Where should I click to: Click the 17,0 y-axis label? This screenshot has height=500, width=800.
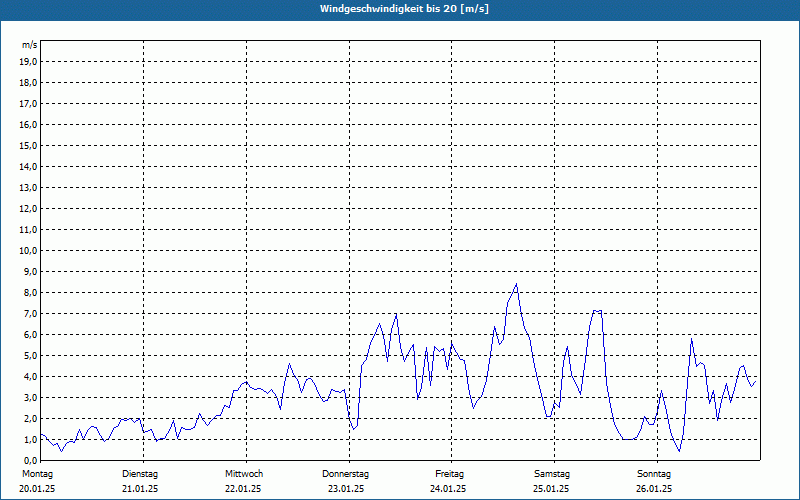[x=28, y=104]
